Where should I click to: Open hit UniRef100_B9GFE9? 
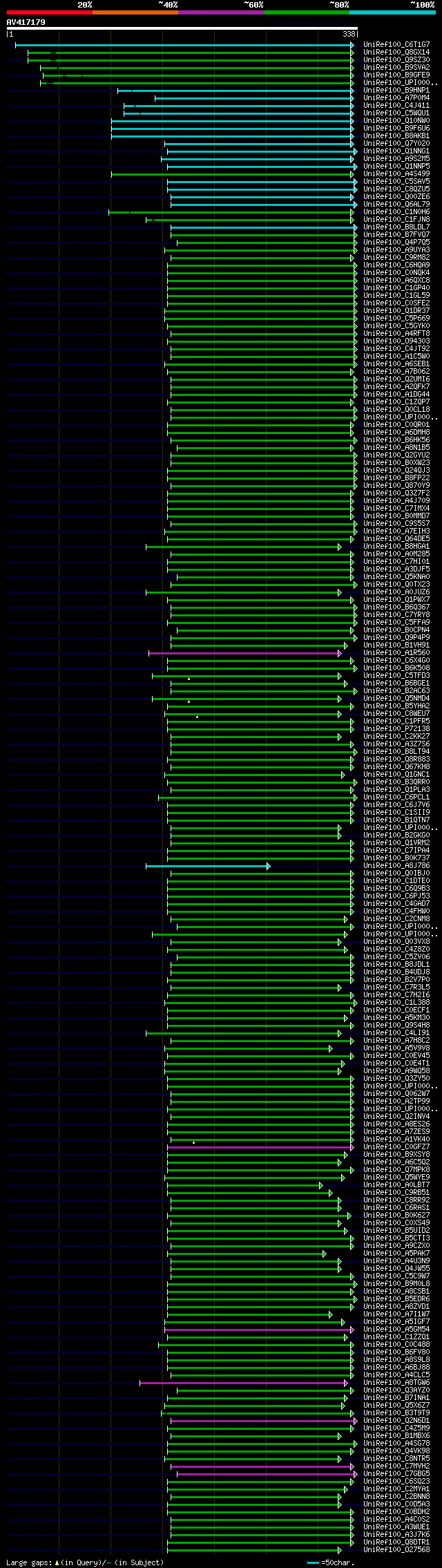tap(396, 75)
